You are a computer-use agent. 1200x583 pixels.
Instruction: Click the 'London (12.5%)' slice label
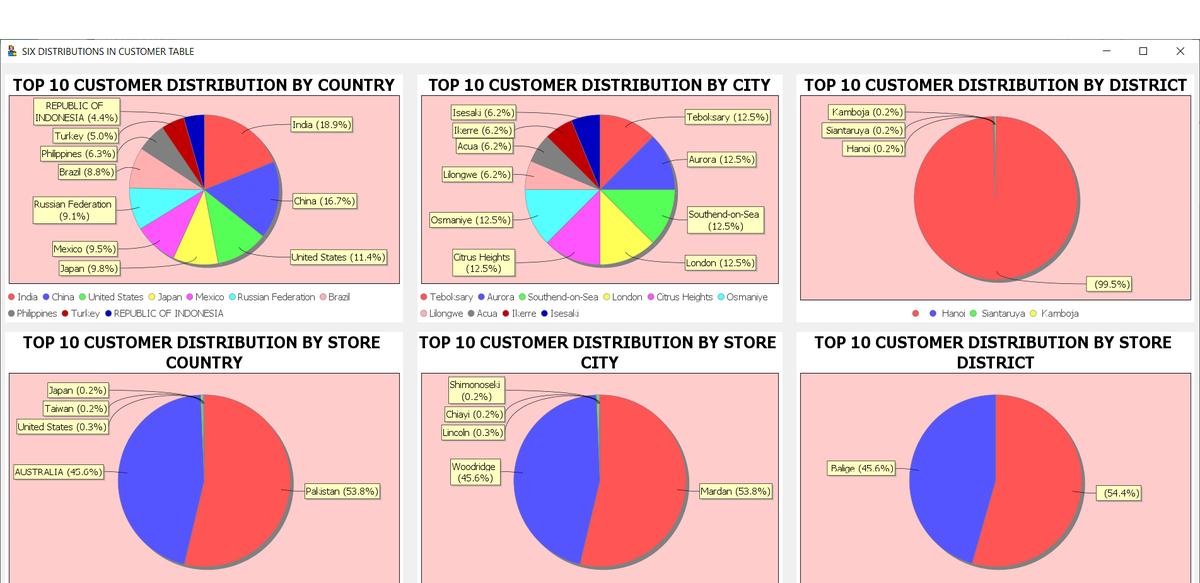point(720,263)
